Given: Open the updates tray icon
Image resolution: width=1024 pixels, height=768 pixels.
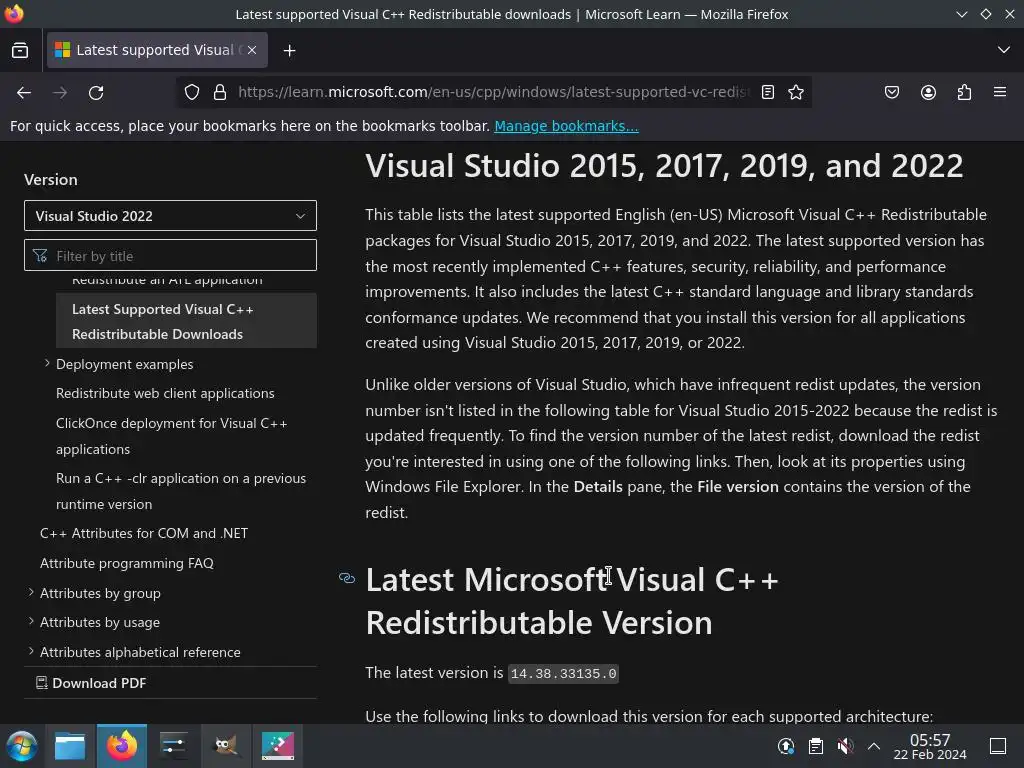Looking at the screenshot, I should click(786, 746).
